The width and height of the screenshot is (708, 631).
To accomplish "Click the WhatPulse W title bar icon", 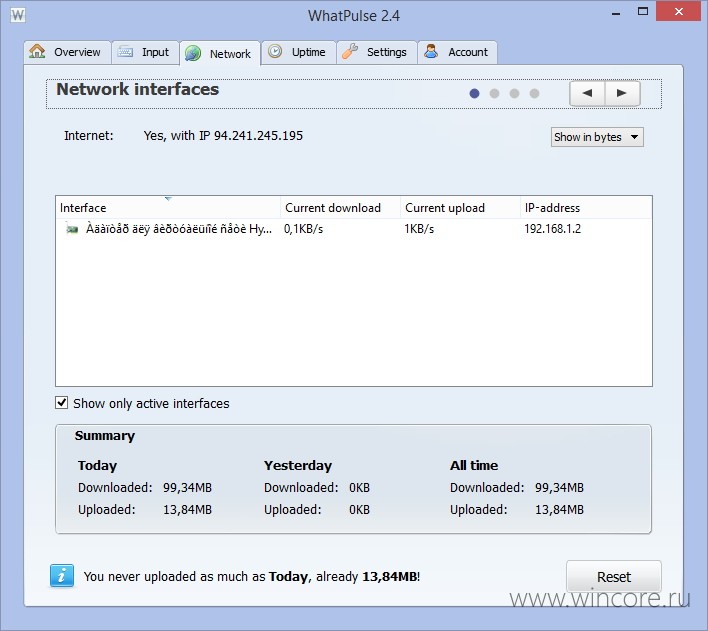I will pos(18,15).
